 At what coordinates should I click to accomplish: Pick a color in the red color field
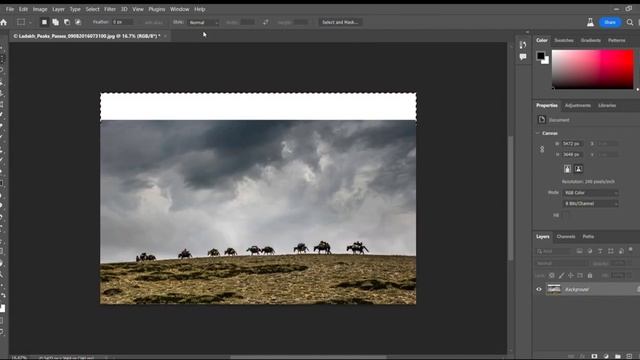593,69
